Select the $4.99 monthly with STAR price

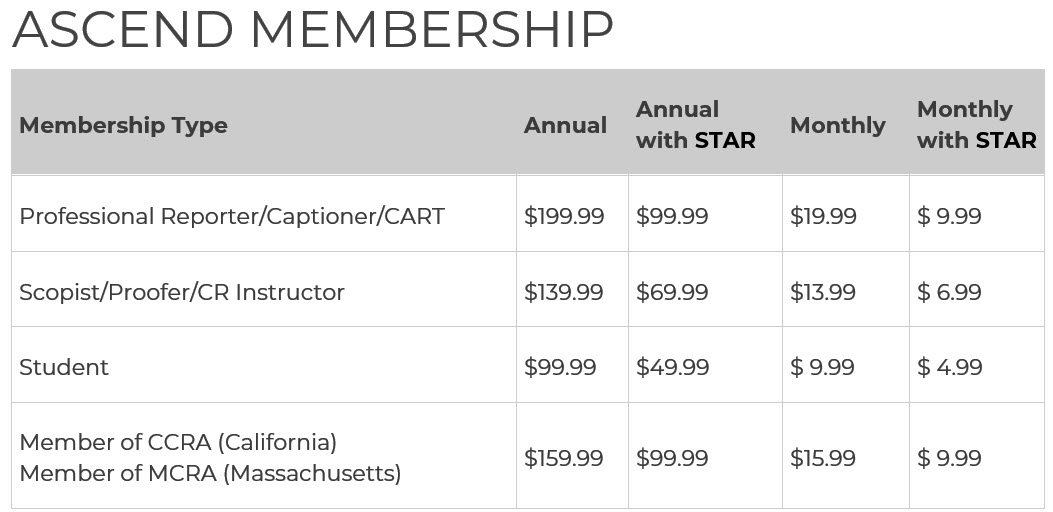click(x=950, y=368)
